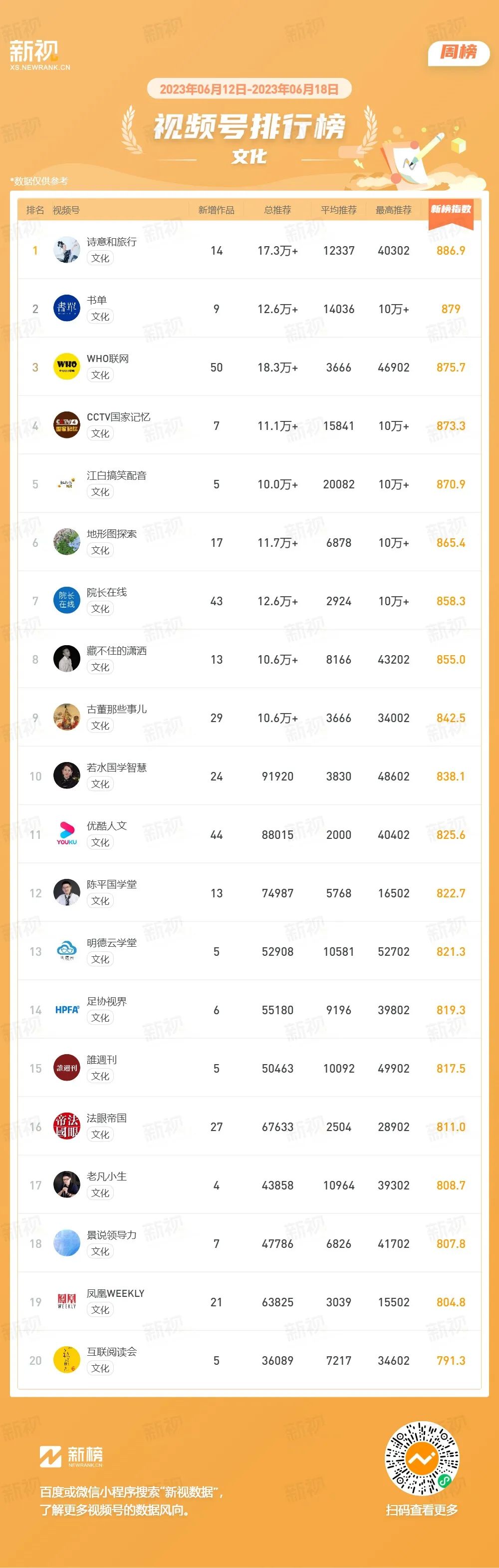
Task: Open the 院长在线 blue avatar
Action: (x=67, y=601)
